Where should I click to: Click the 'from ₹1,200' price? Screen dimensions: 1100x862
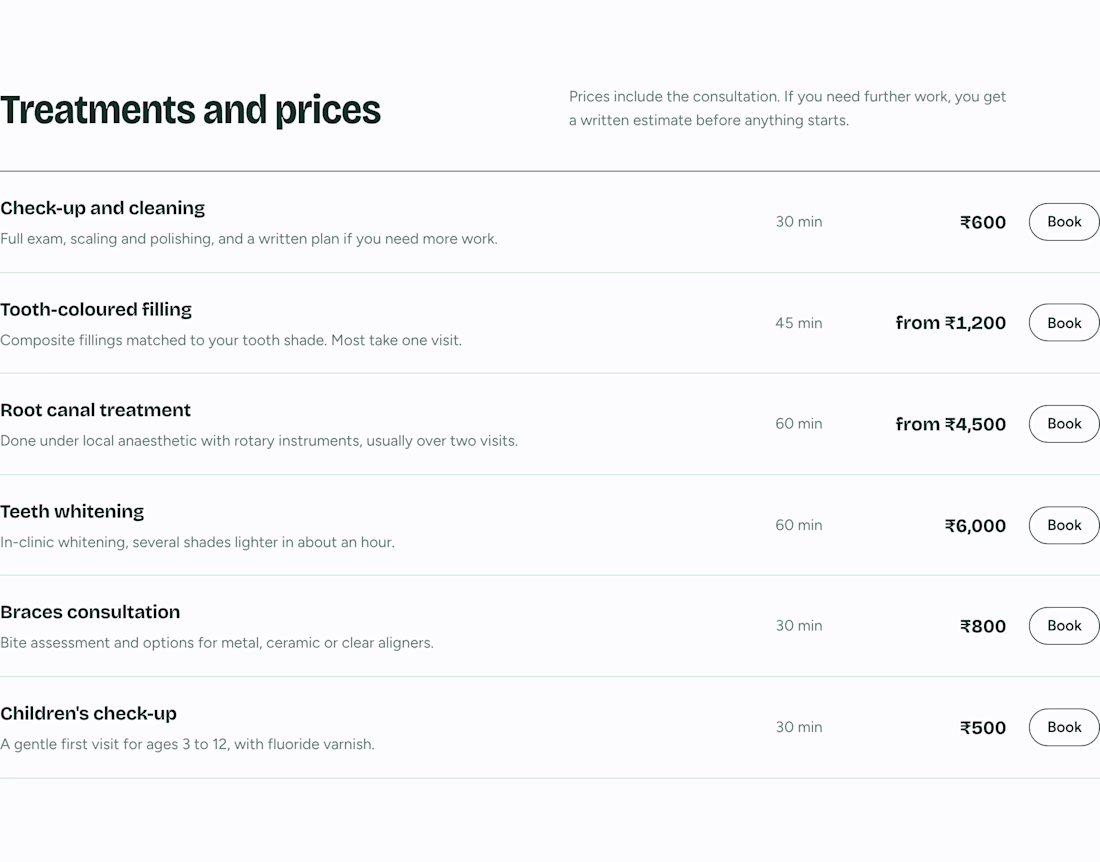pyautogui.click(x=951, y=323)
